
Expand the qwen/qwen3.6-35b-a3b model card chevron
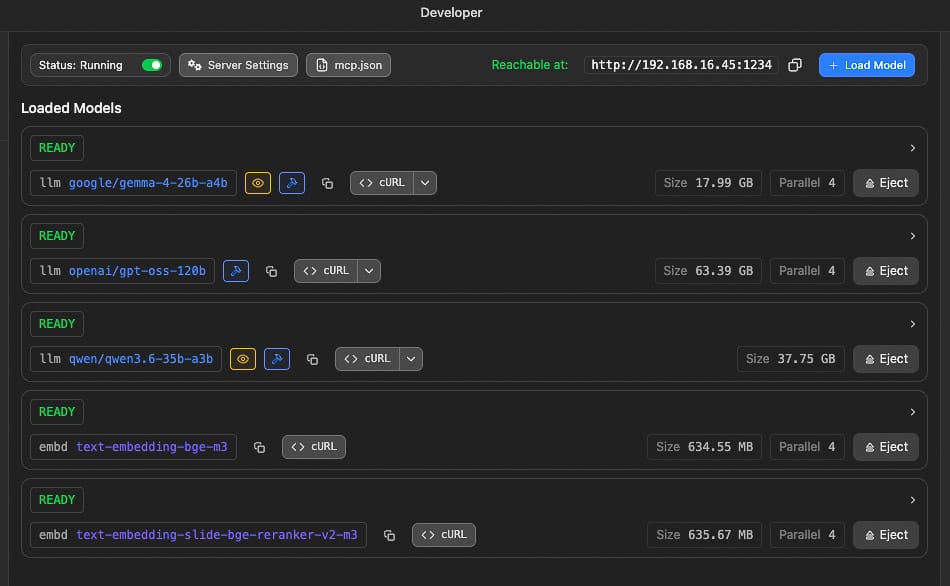coord(912,324)
